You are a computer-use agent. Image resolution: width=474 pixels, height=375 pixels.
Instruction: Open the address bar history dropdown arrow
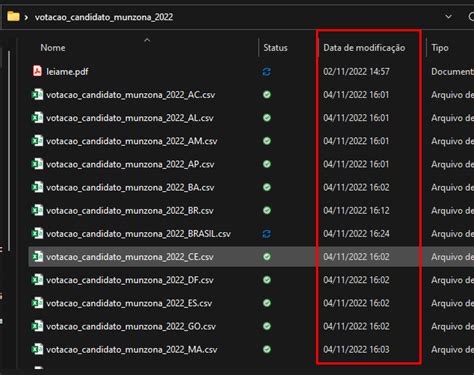click(x=449, y=16)
